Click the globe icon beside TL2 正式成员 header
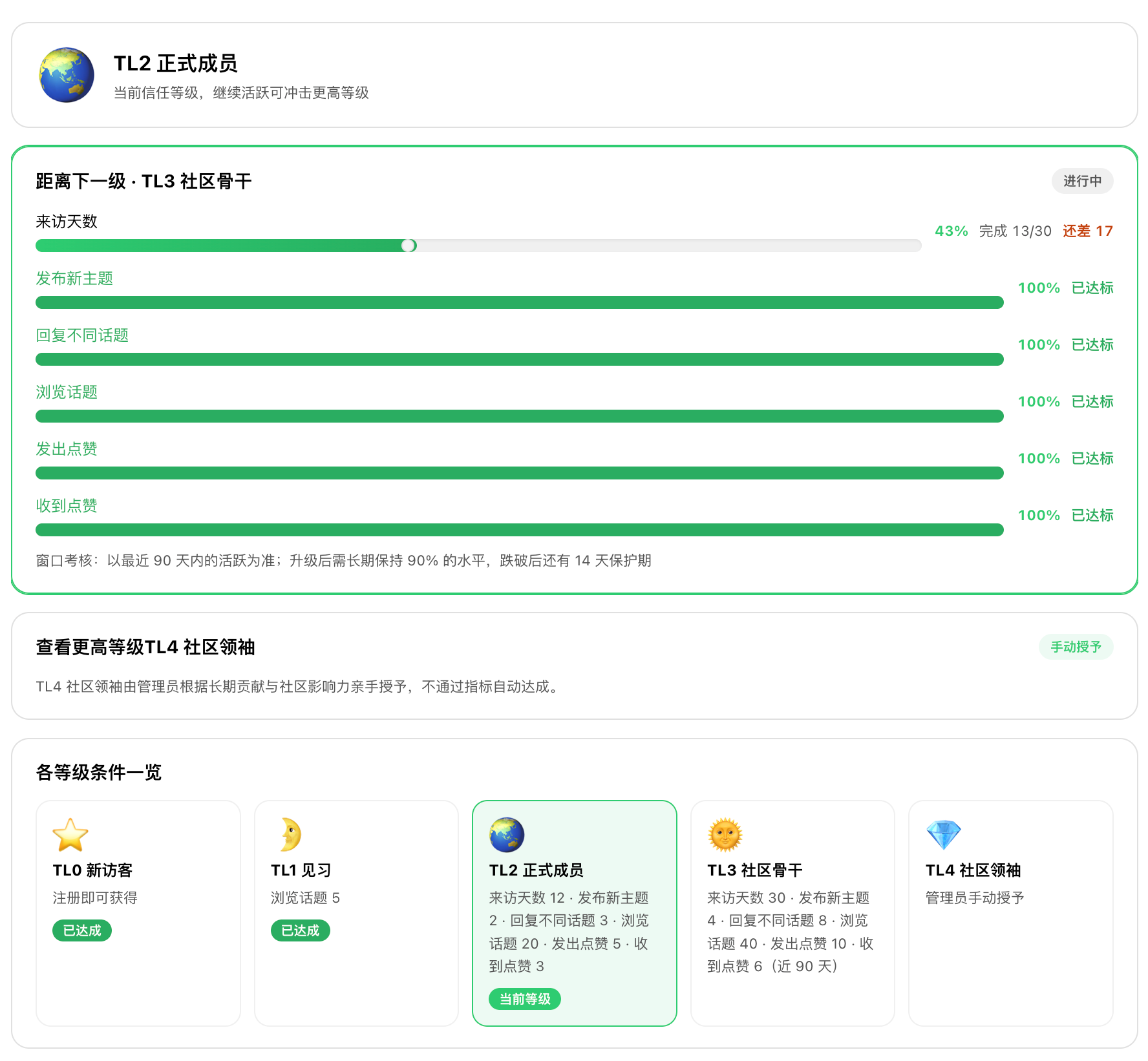 pyautogui.click(x=67, y=75)
